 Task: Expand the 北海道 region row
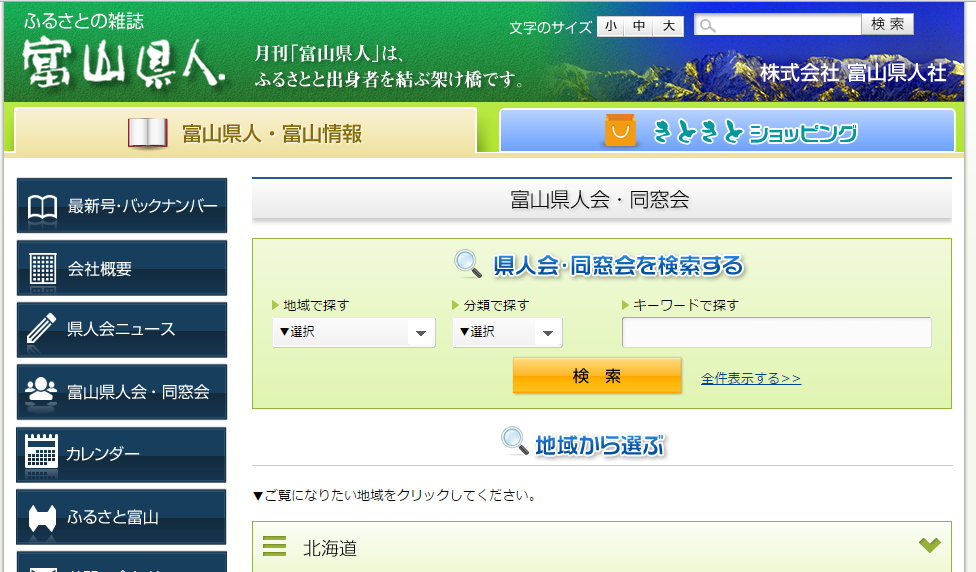601,547
